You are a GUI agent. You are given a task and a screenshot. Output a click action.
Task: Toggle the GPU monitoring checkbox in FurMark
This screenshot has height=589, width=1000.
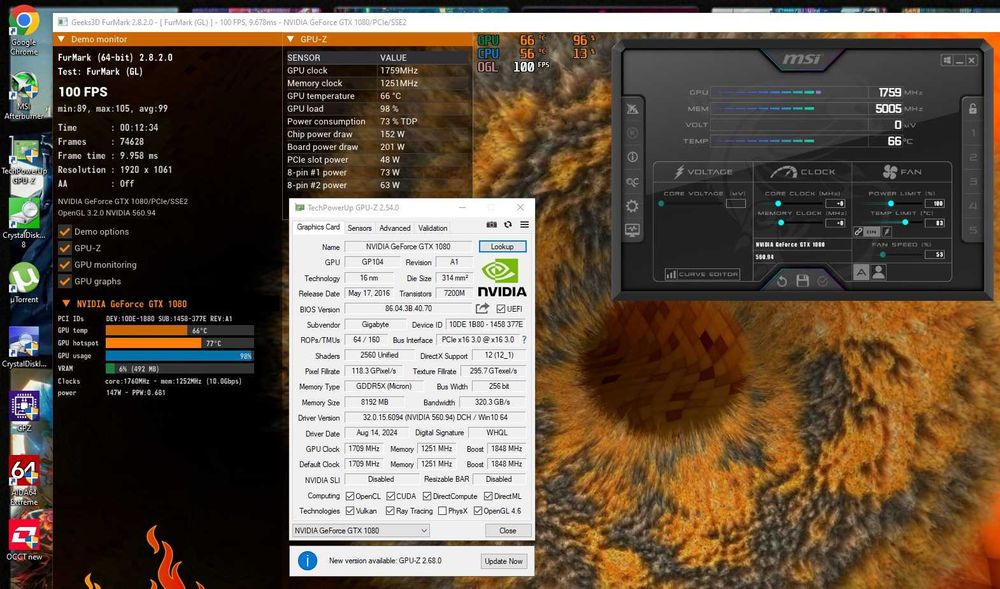[64, 265]
